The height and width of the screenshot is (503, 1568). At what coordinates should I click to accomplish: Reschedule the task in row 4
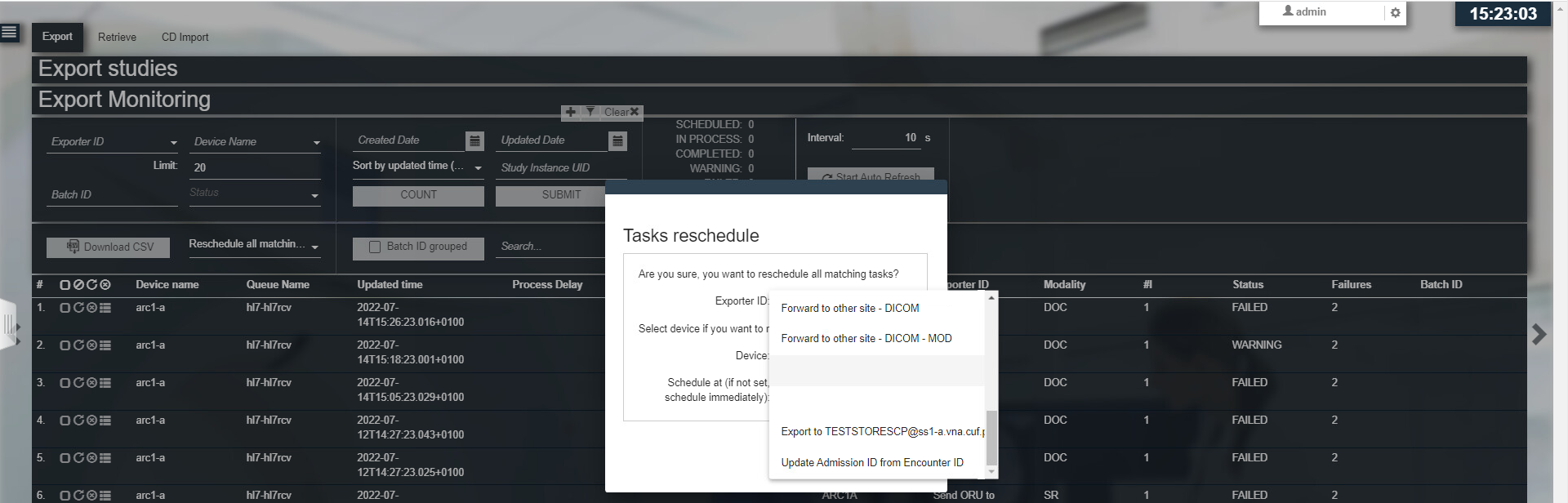pyautogui.click(x=78, y=421)
